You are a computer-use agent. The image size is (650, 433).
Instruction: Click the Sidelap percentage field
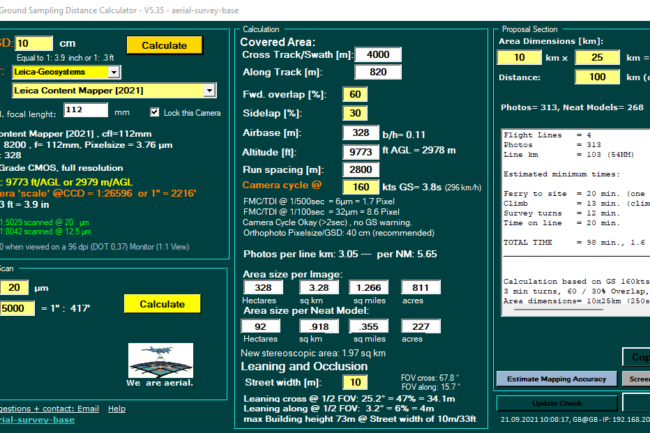pyautogui.click(x=355, y=113)
